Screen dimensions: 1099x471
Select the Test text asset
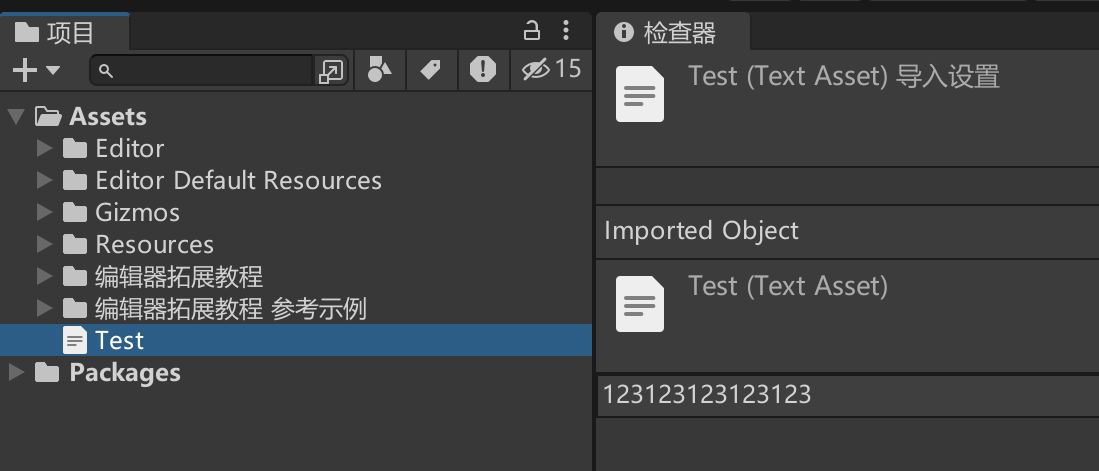119,341
